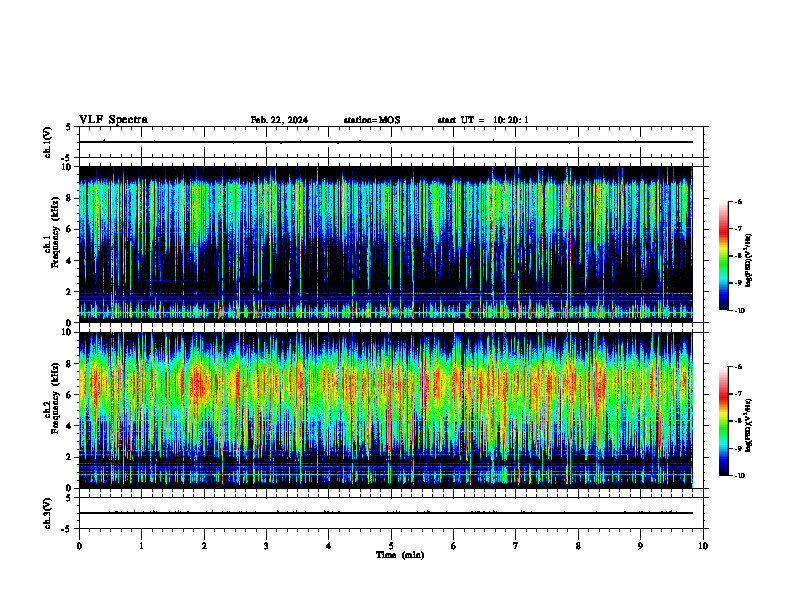Click the ch.3 voltage waveform trace
Image resolution: width=792 pixels, height=612 pixels.
click(x=385, y=513)
